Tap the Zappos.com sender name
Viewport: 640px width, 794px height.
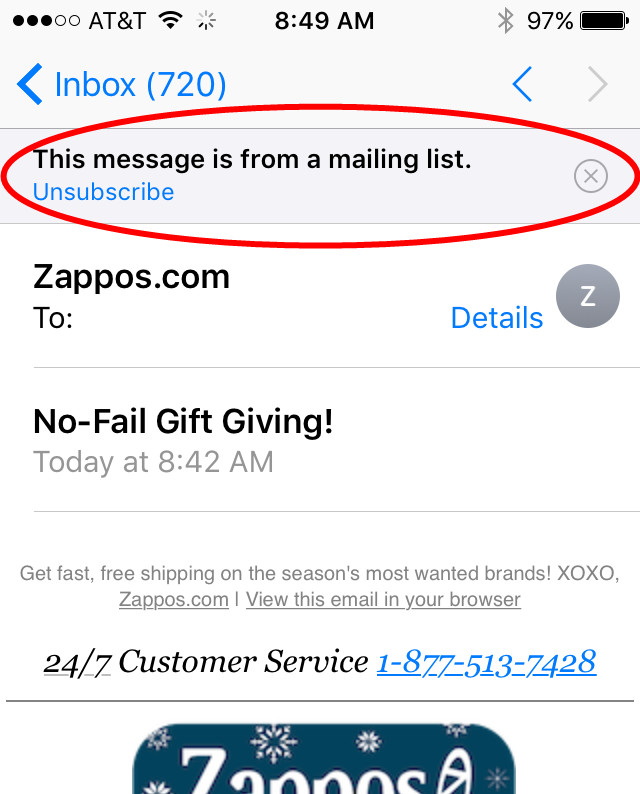coord(131,277)
